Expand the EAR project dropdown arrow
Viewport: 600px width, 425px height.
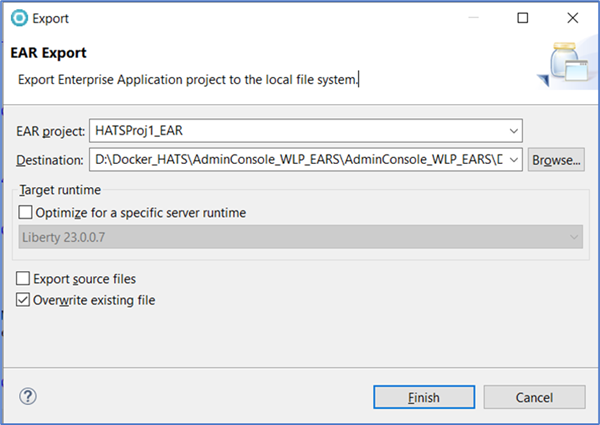pyautogui.click(x=513, y=131)
